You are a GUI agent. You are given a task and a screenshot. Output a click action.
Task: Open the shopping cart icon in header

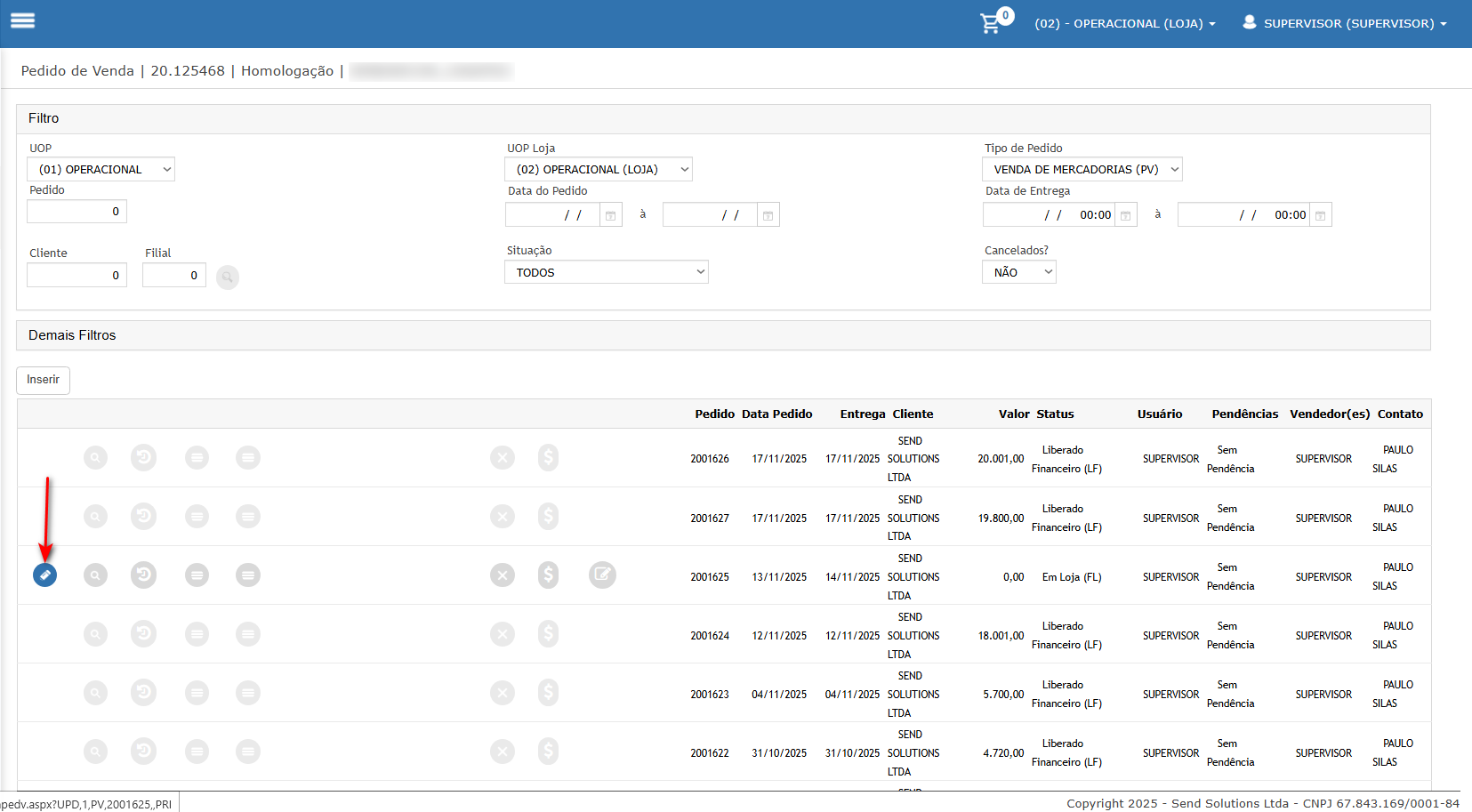991,23
